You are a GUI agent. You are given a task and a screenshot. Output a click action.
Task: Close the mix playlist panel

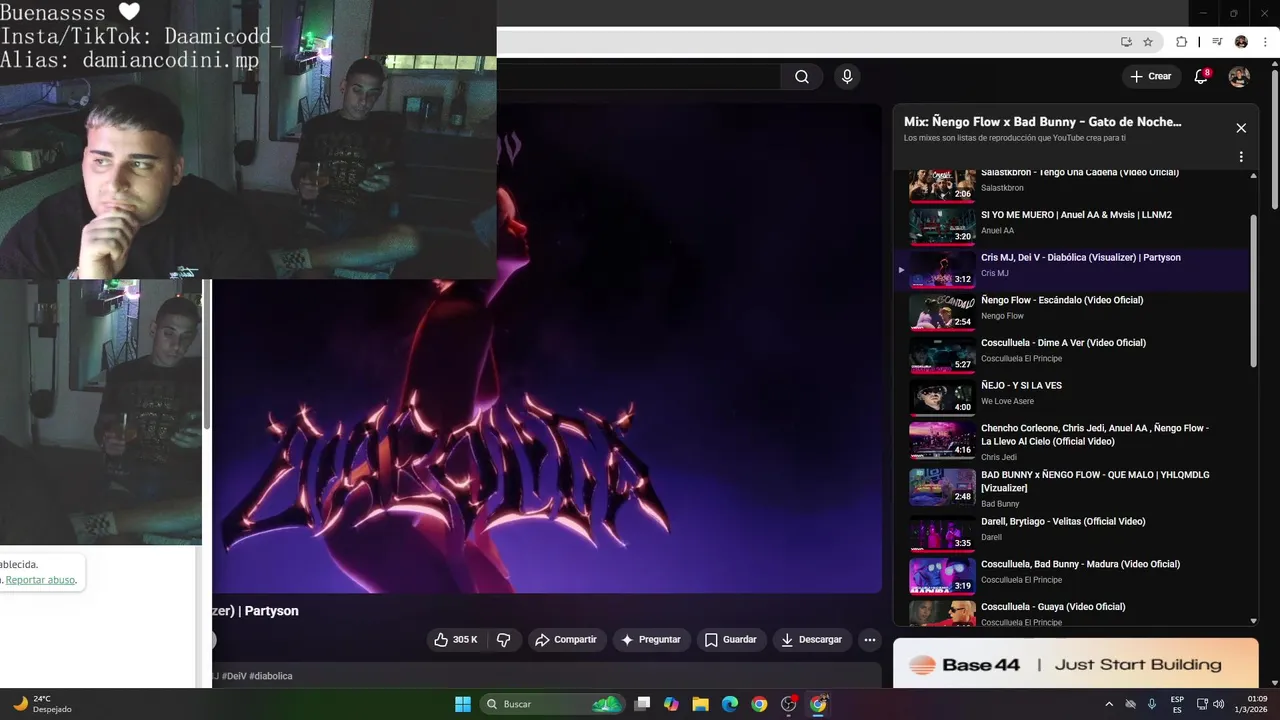1241,128
